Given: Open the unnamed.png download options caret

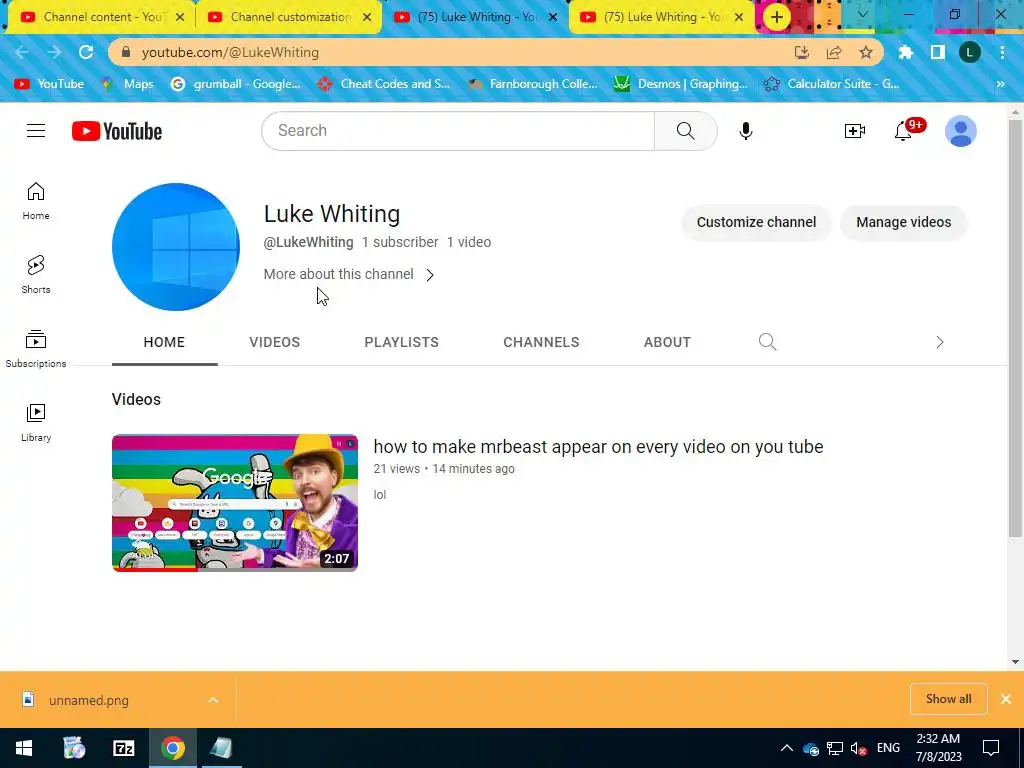Looking at the screenshot, I should point(213,700).
